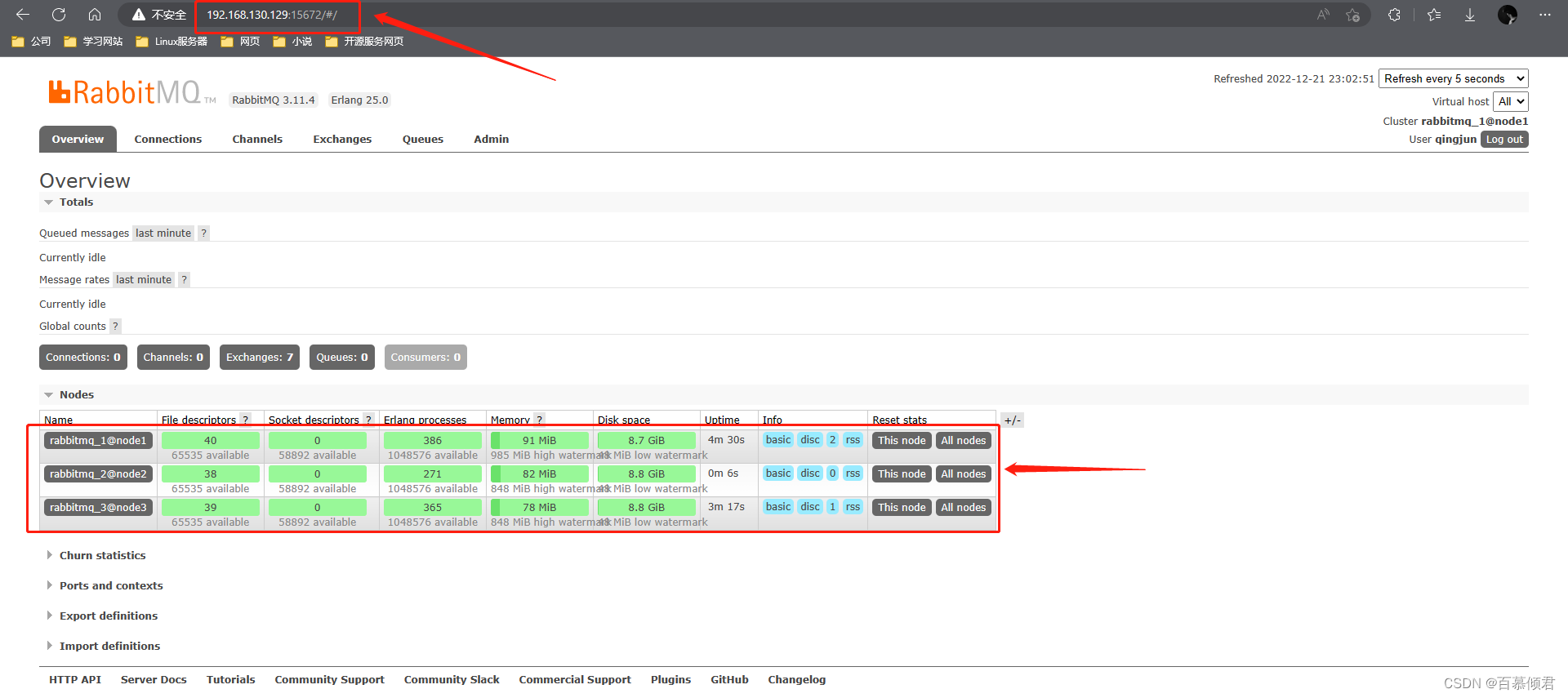The image size is (1568, 698).
Task: Open the favorites list icon
Action: (1434, 15)
